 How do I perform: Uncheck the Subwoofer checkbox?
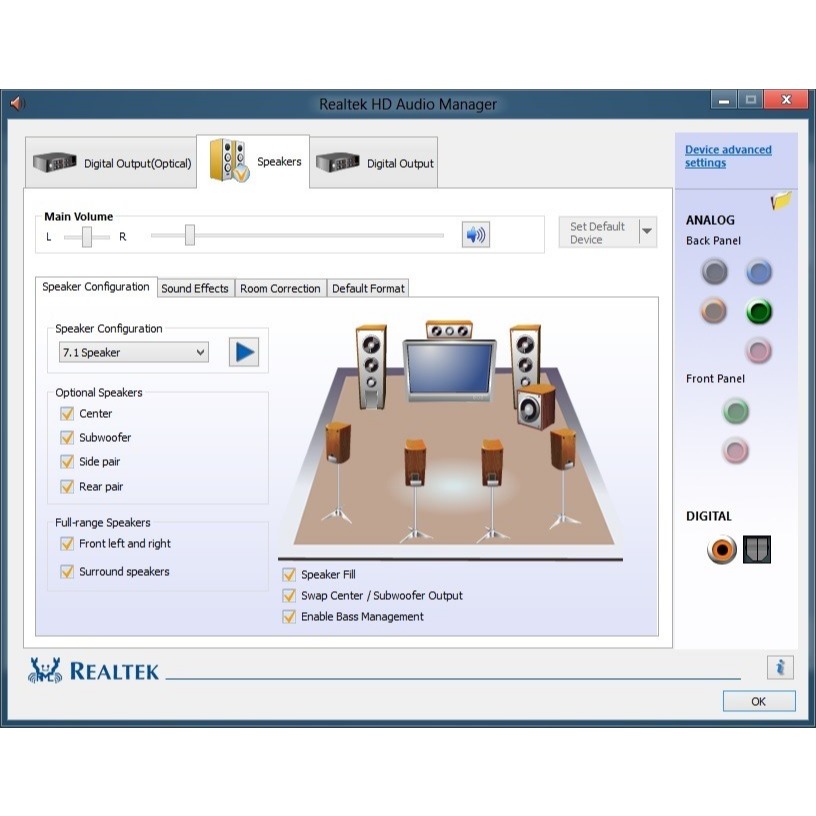(67, 438)
